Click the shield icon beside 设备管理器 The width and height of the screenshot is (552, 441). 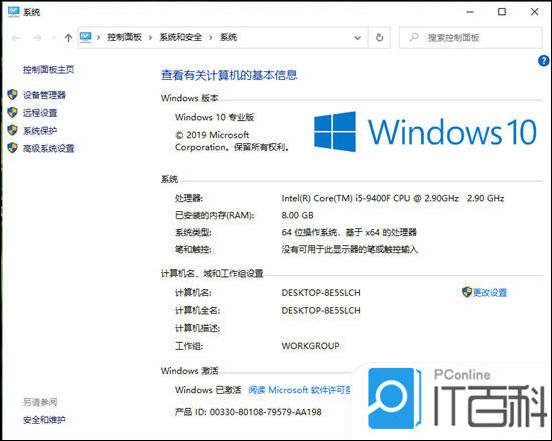tap(12, 94)
